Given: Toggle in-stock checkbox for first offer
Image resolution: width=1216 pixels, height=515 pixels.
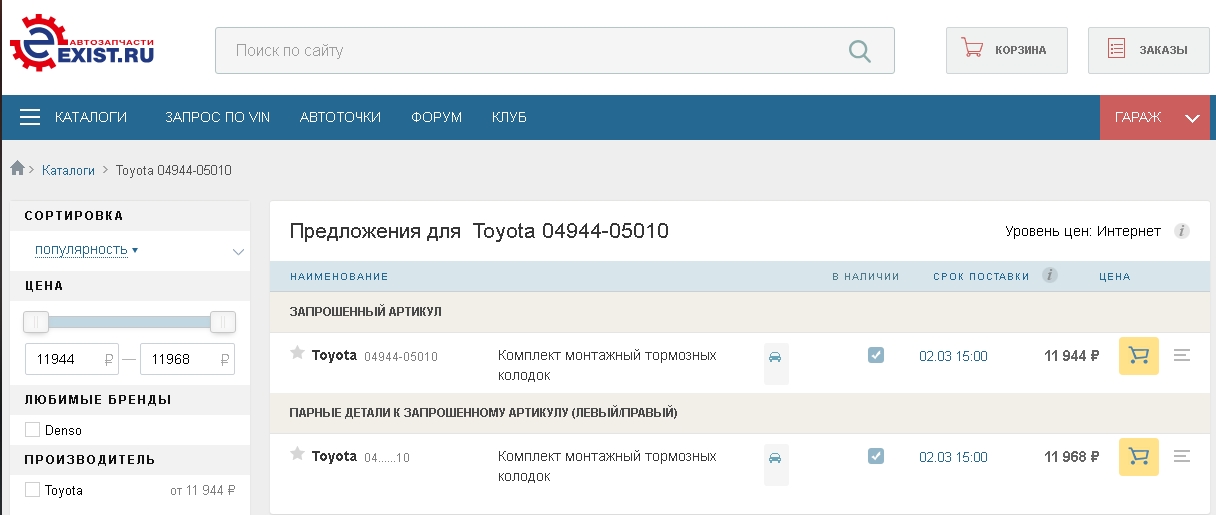Looking at the screenshot, I should pos(876,355).
